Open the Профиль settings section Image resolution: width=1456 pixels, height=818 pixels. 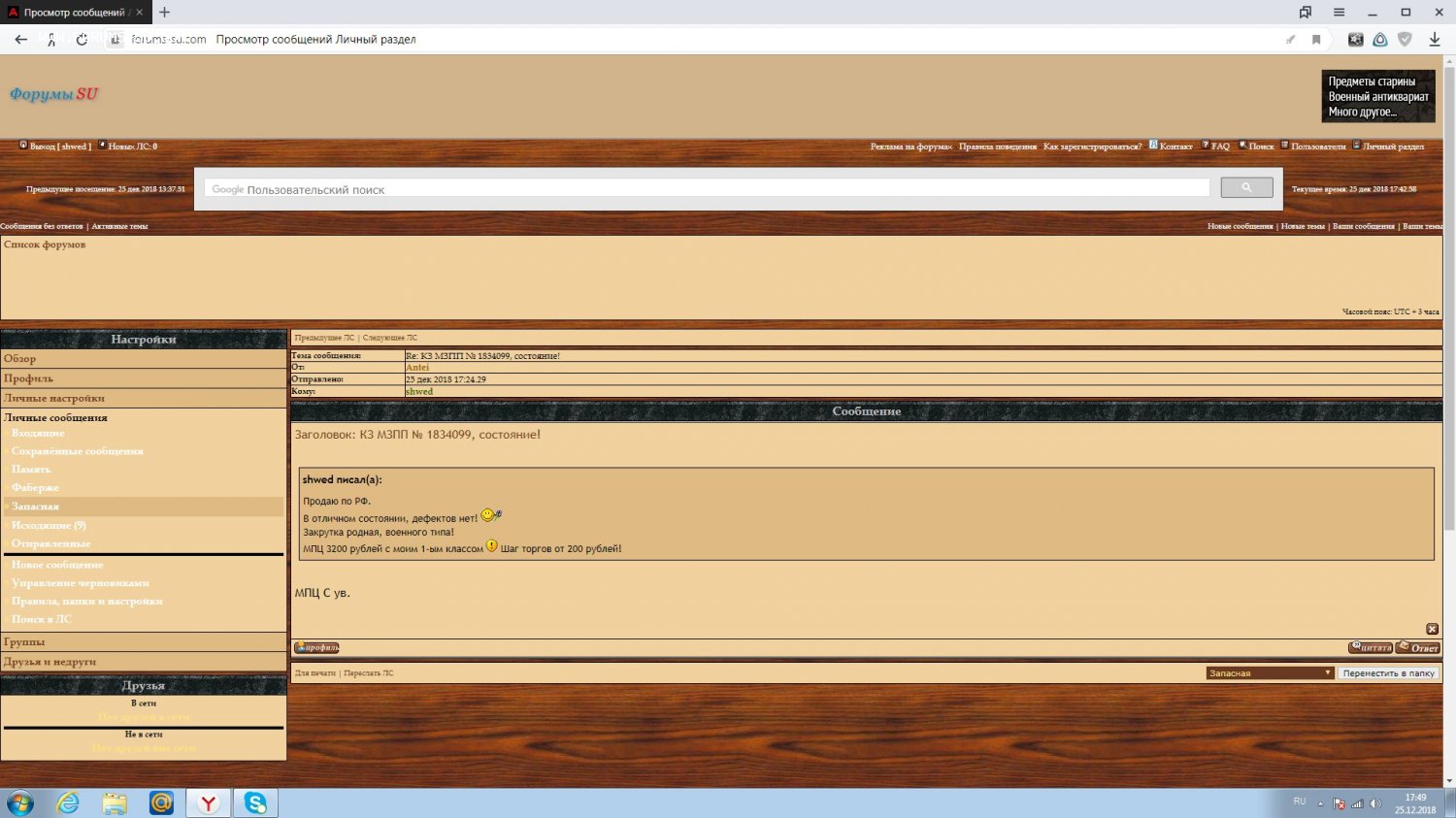point(28,378)
